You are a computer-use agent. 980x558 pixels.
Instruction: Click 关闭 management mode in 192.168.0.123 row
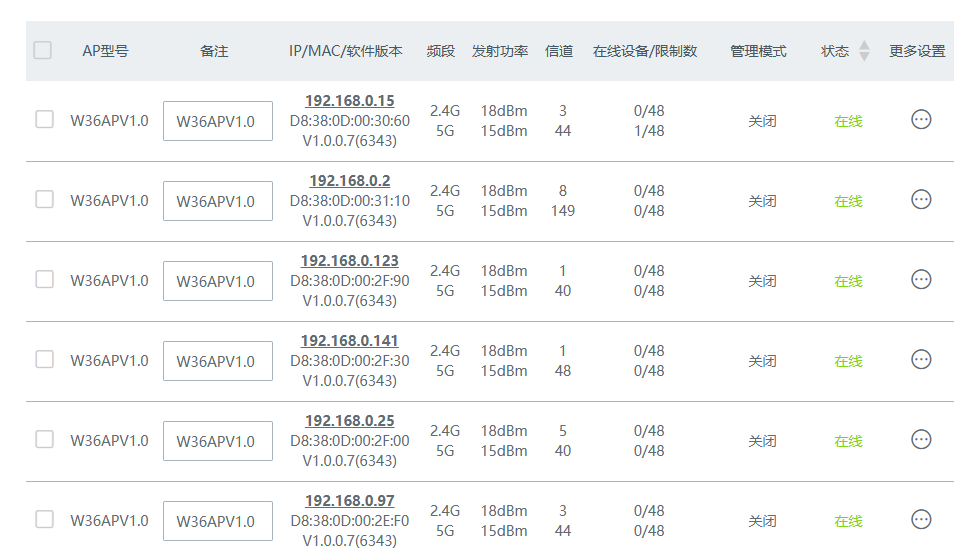[x=762, y=281]
